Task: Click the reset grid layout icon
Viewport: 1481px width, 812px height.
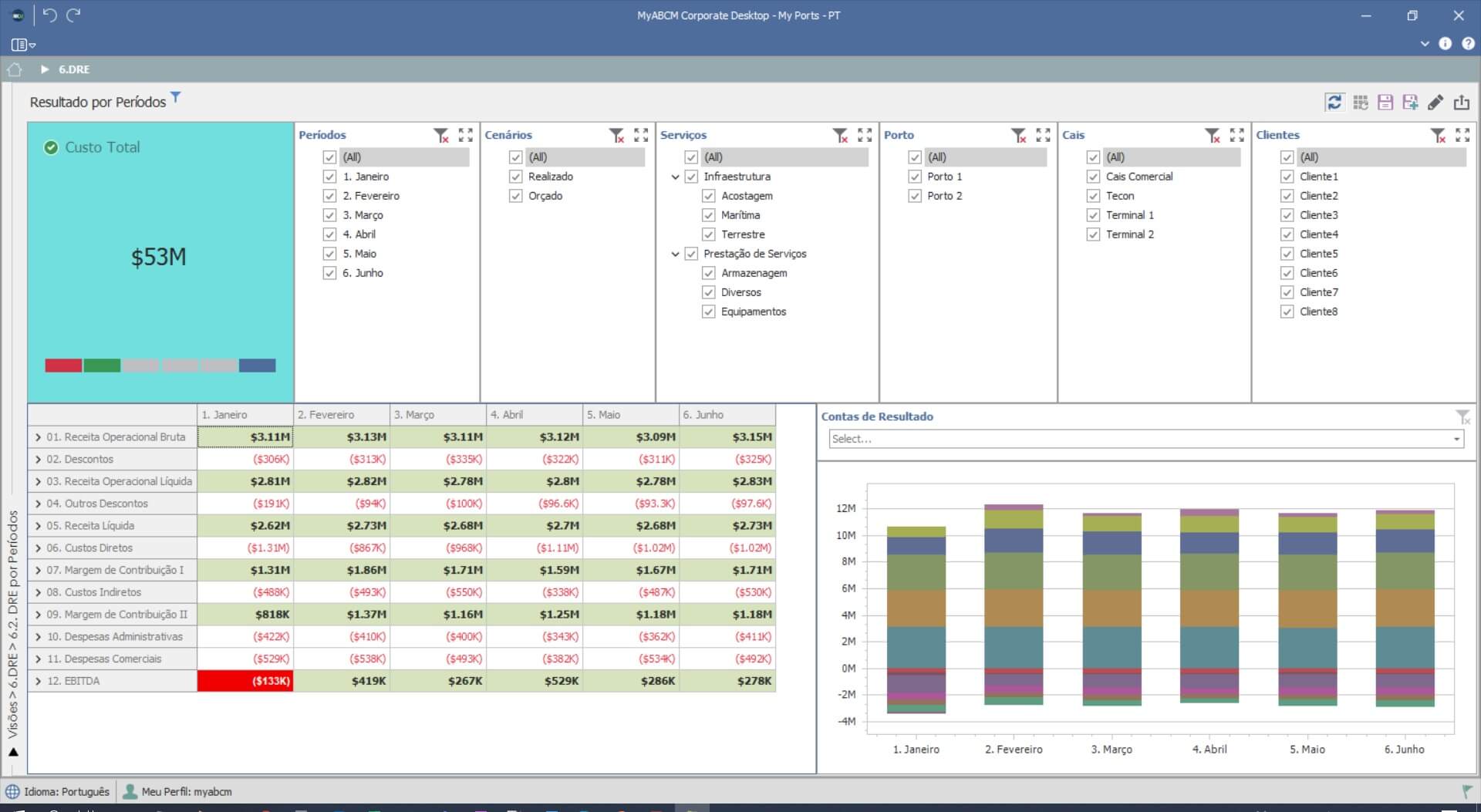Action: [x=1361, y=103]
